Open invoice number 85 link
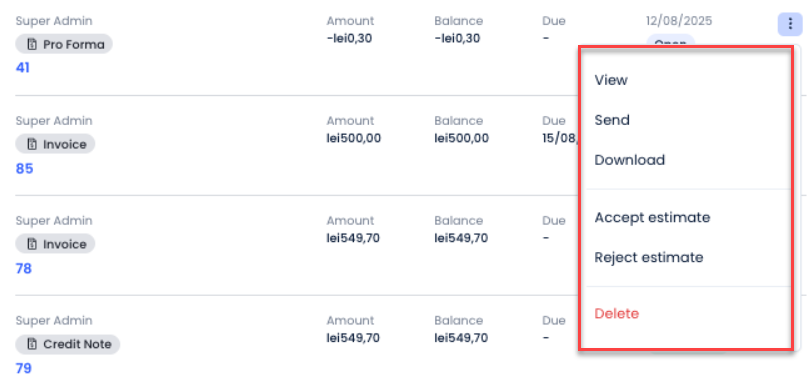Viewport: 812px width, 379px height. click(24, 169)
